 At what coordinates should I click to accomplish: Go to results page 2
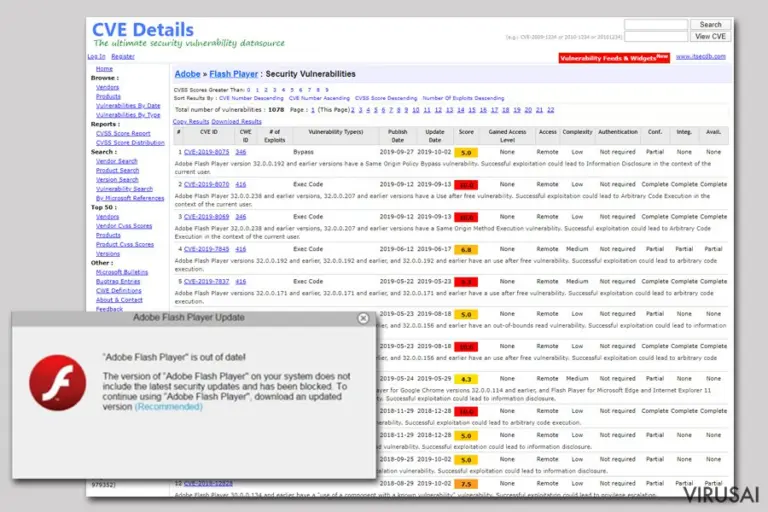pyautogui.click(x=353, y=110)
